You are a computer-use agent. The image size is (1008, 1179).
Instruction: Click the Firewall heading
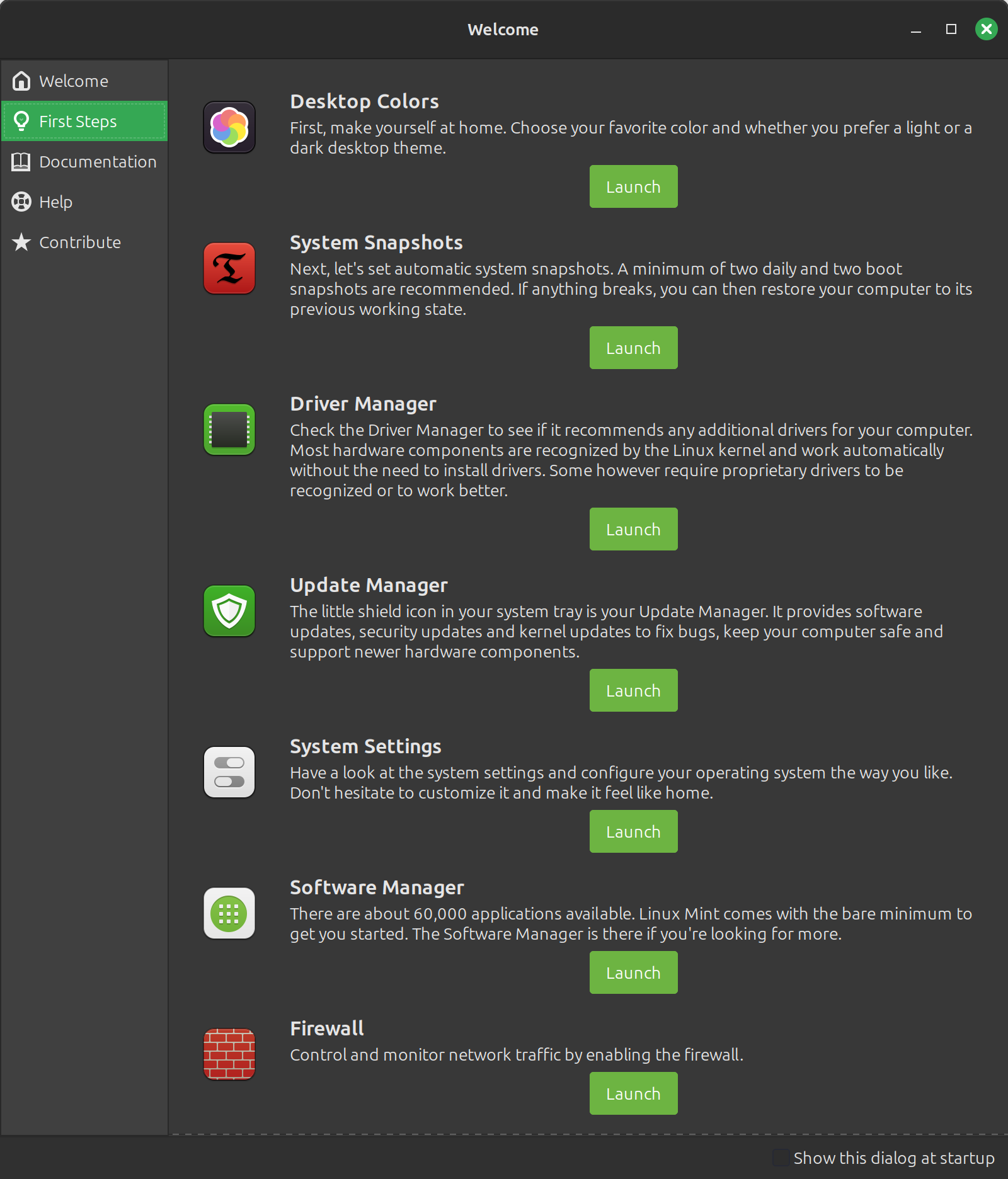(x=327, y=1028)
